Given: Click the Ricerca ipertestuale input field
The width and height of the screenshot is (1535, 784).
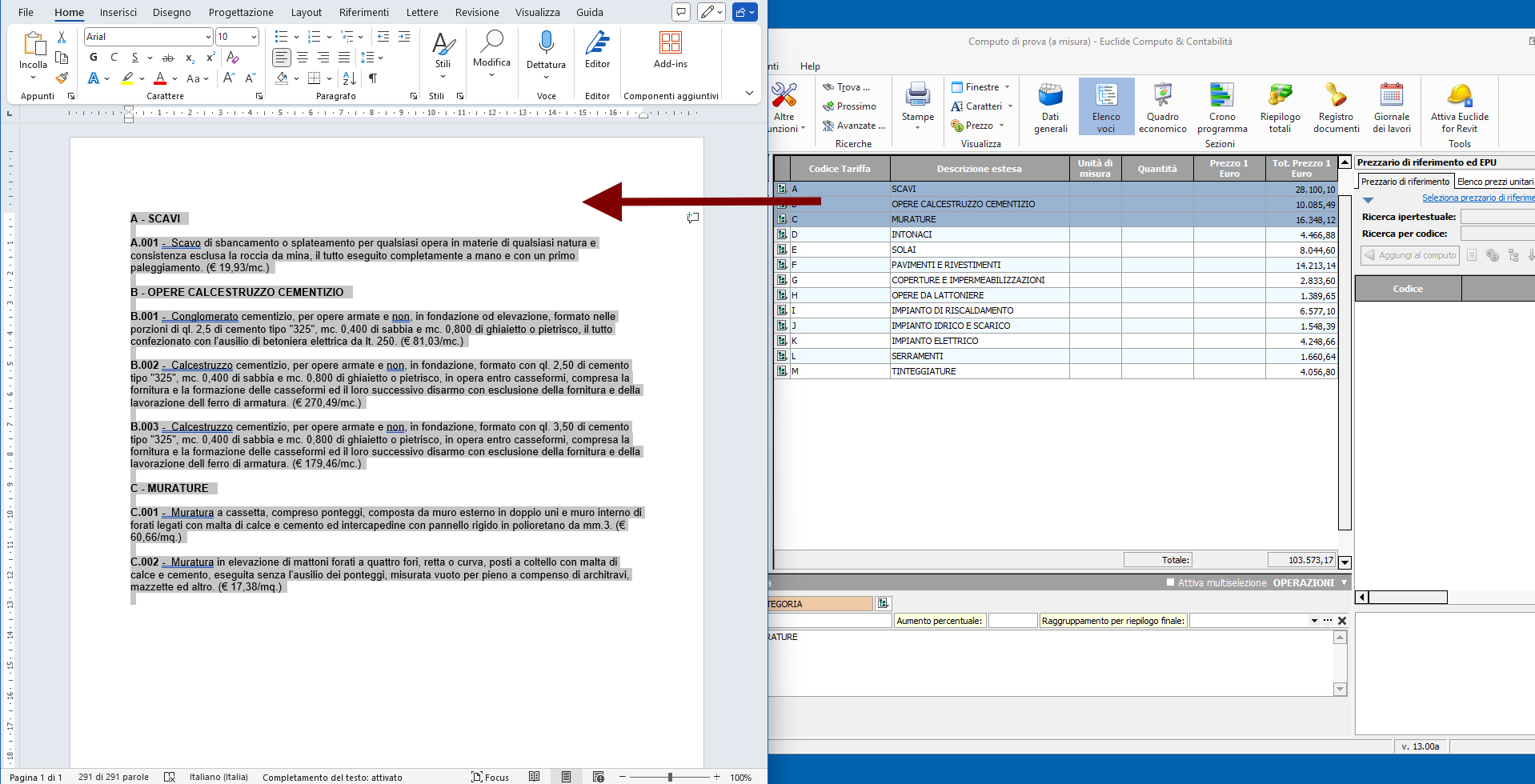Looking at the screenshot, I should 1497,217.
